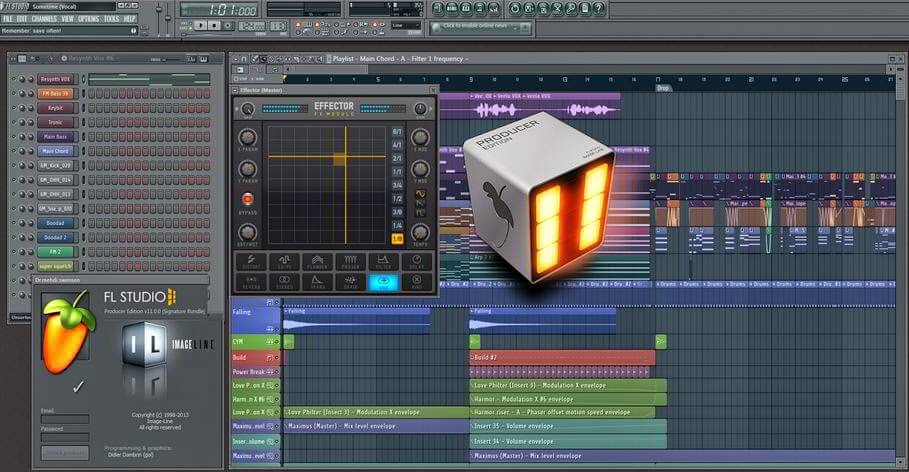Mute the Main Chord channel
909x472 pixels.
pyautogui.click(x=15, y=151)
